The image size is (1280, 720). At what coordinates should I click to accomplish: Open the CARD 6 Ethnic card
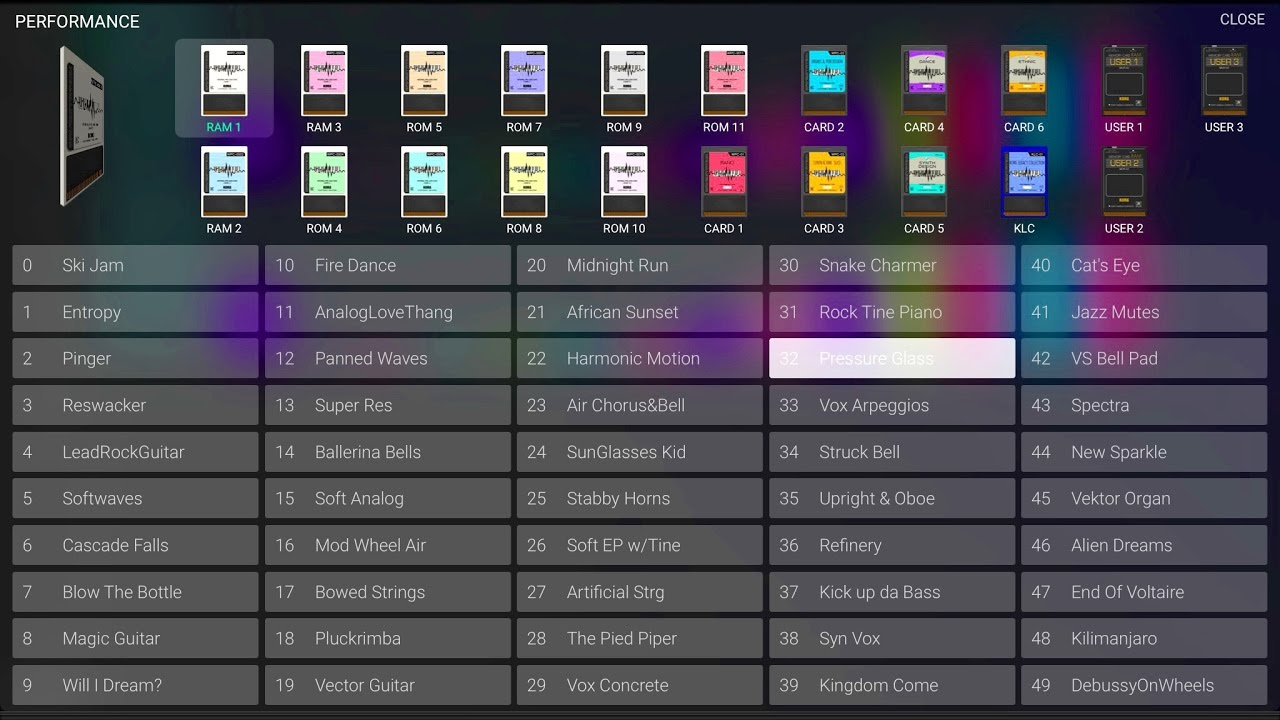tap(1024, 81)
